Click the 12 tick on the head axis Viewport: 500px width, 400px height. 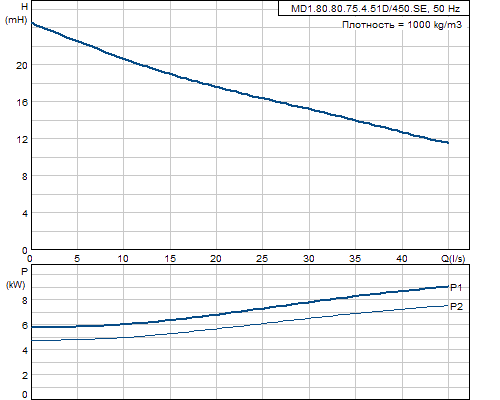(x=22, y=139)
